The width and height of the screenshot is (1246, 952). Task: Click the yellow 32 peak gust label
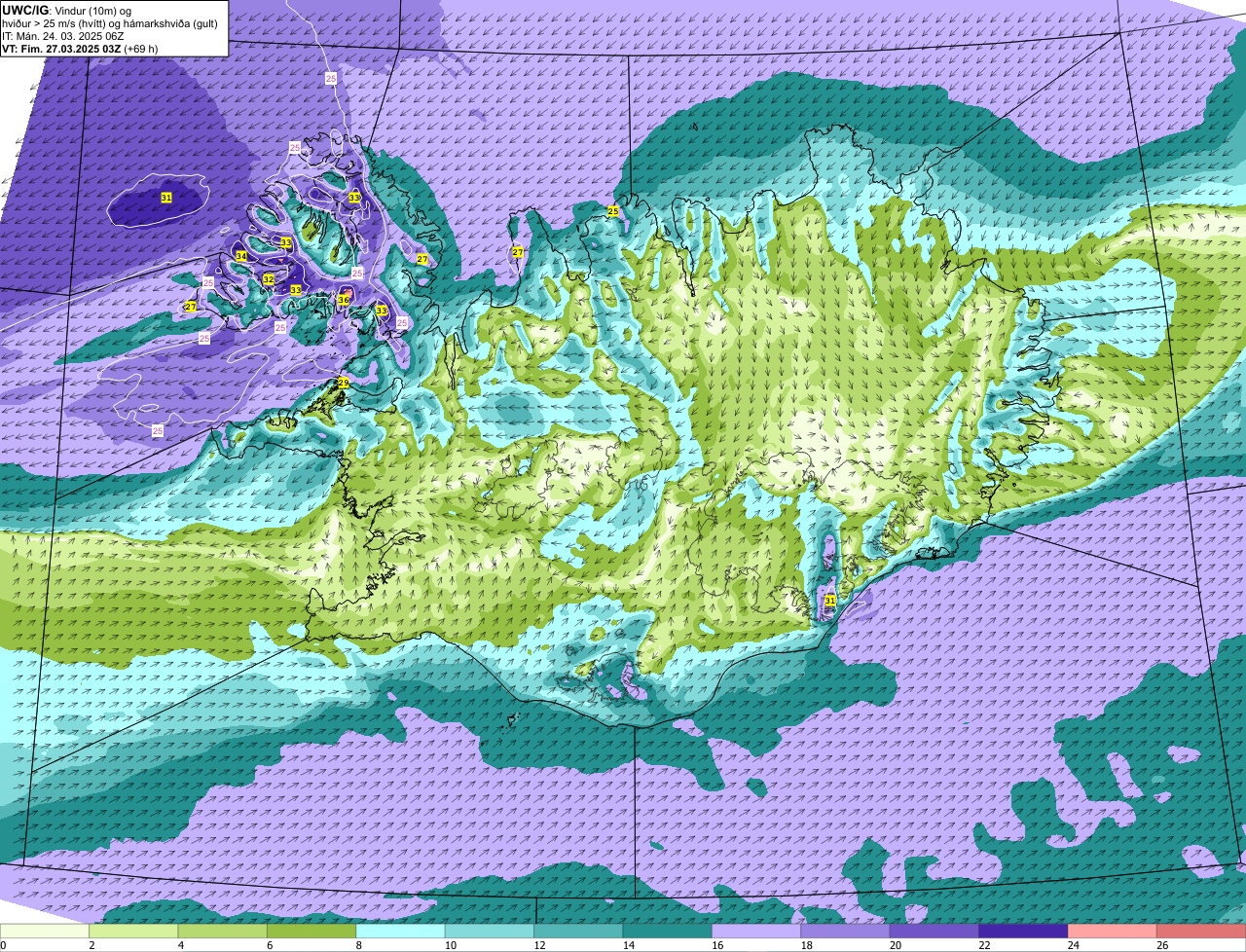coord(269,279)
